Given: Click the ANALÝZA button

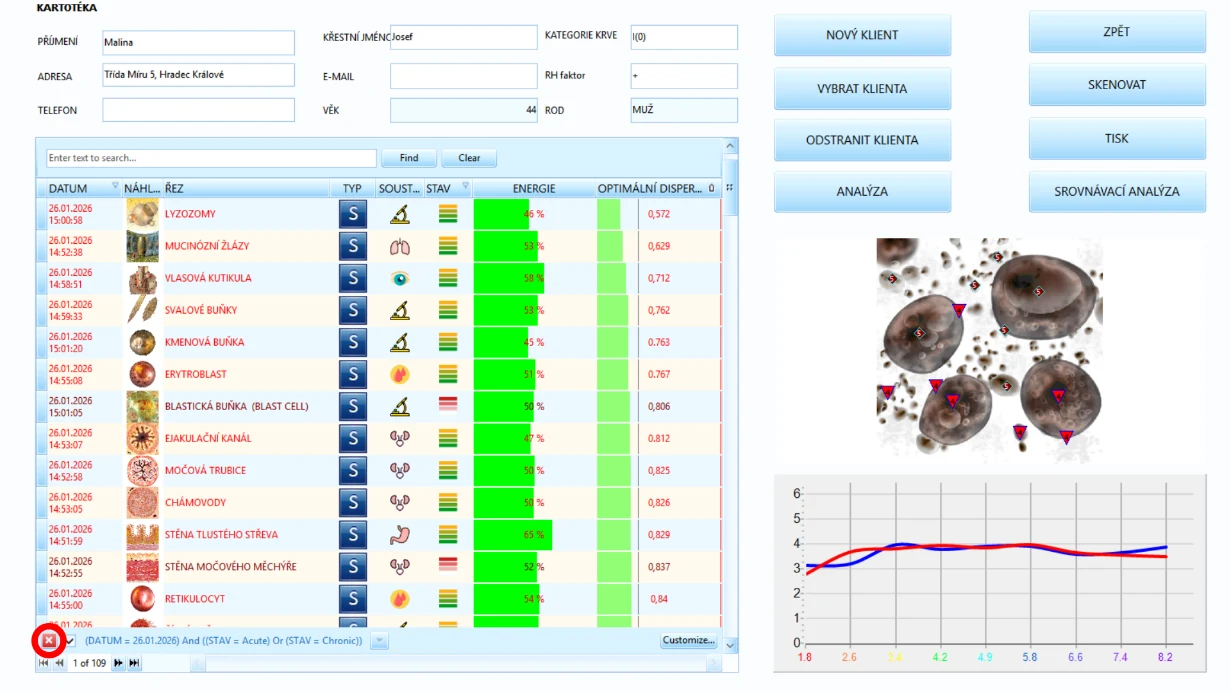Looking at the screenshot, I should click(x=862, y=191).
